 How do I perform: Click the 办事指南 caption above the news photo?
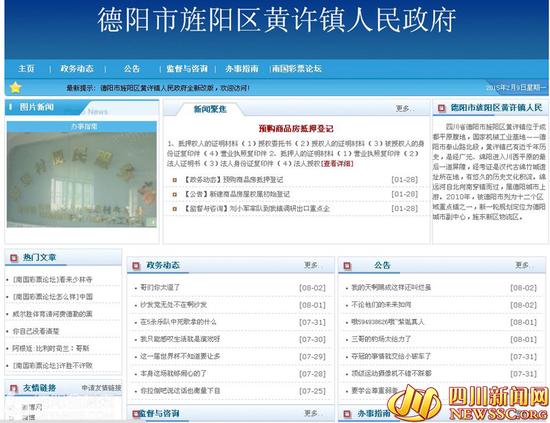click(84, 127)
